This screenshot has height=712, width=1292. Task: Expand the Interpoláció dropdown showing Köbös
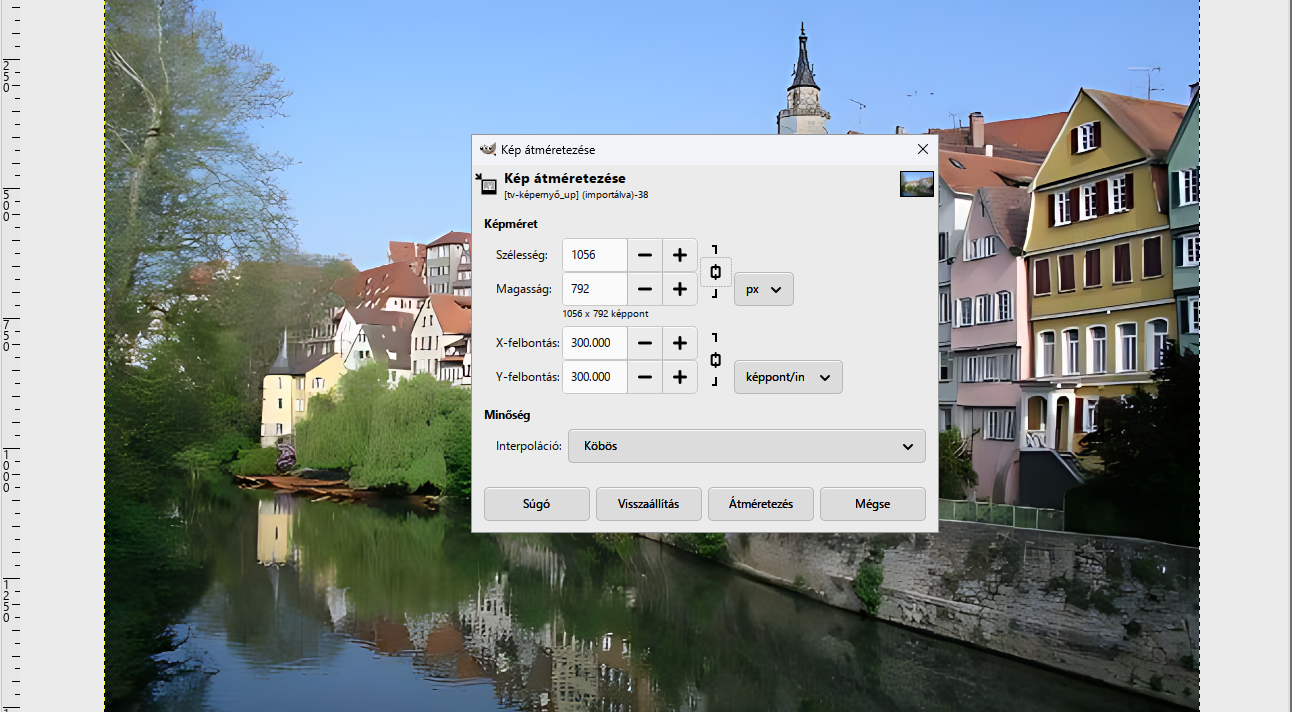747,446
